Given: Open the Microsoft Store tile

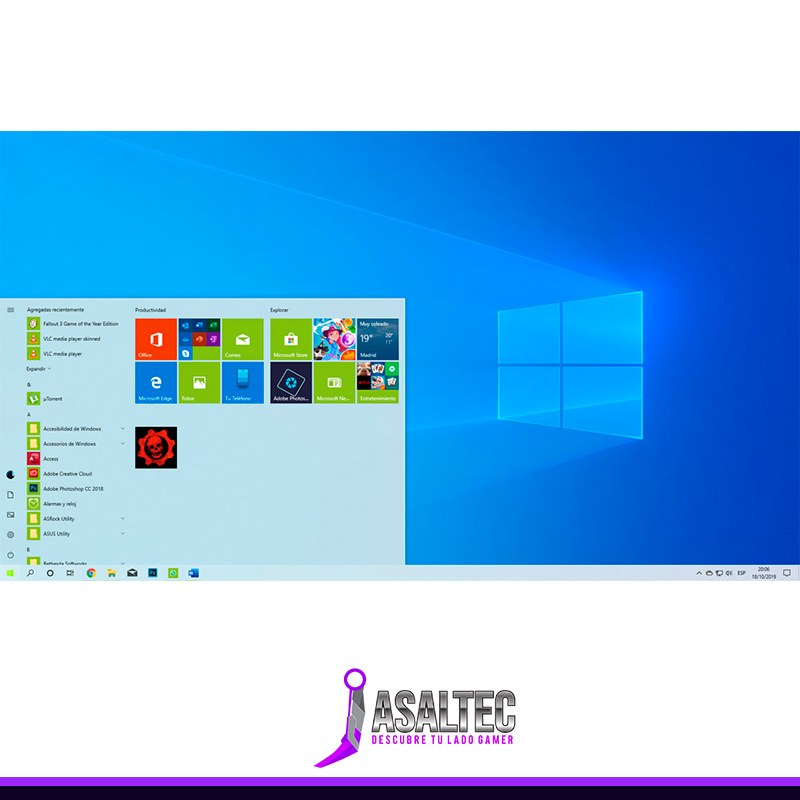Looking at the screenshot, I should 291,339.
